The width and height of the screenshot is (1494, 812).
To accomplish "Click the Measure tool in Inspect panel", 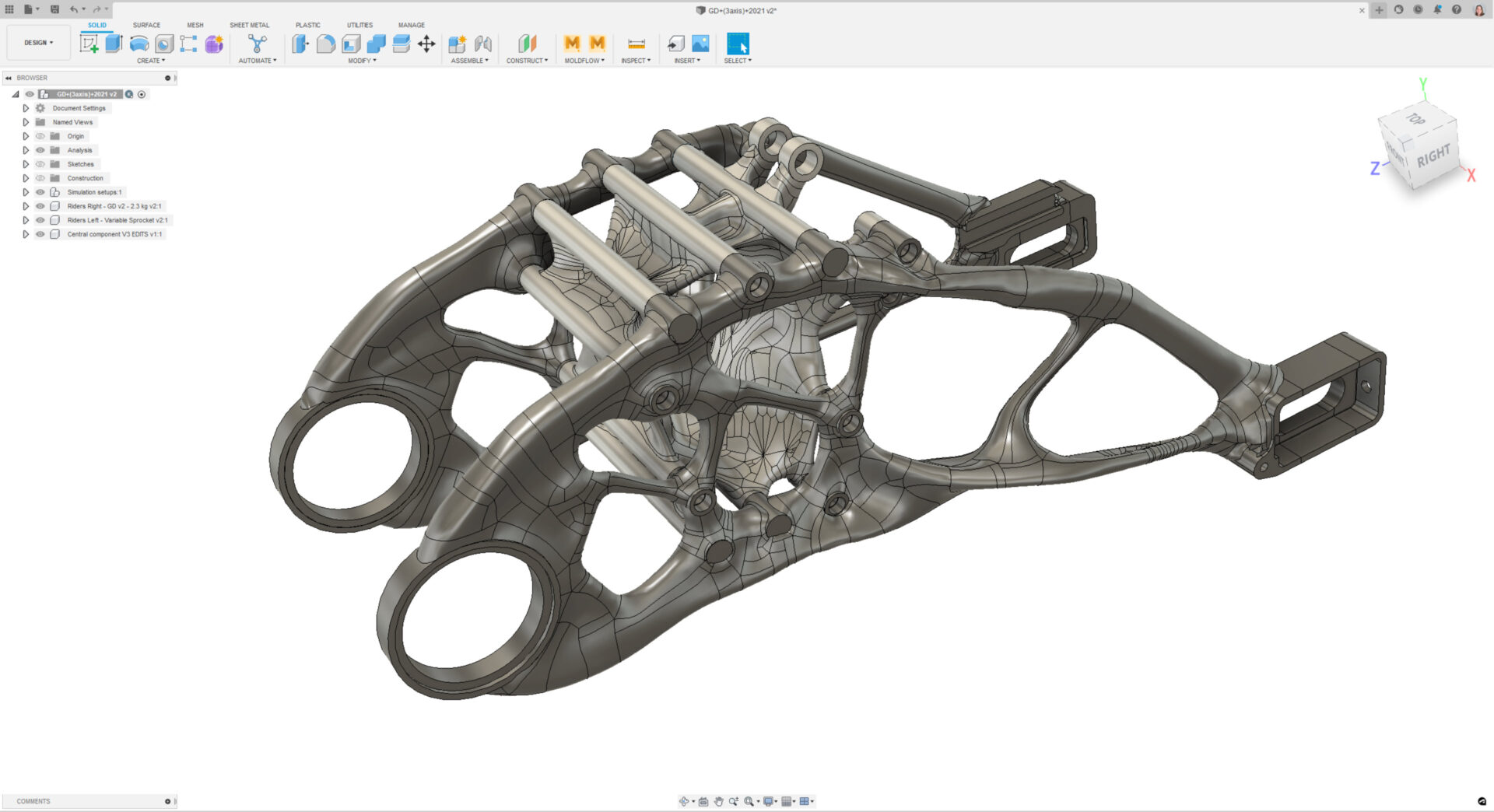I will [x=637, y=44].
